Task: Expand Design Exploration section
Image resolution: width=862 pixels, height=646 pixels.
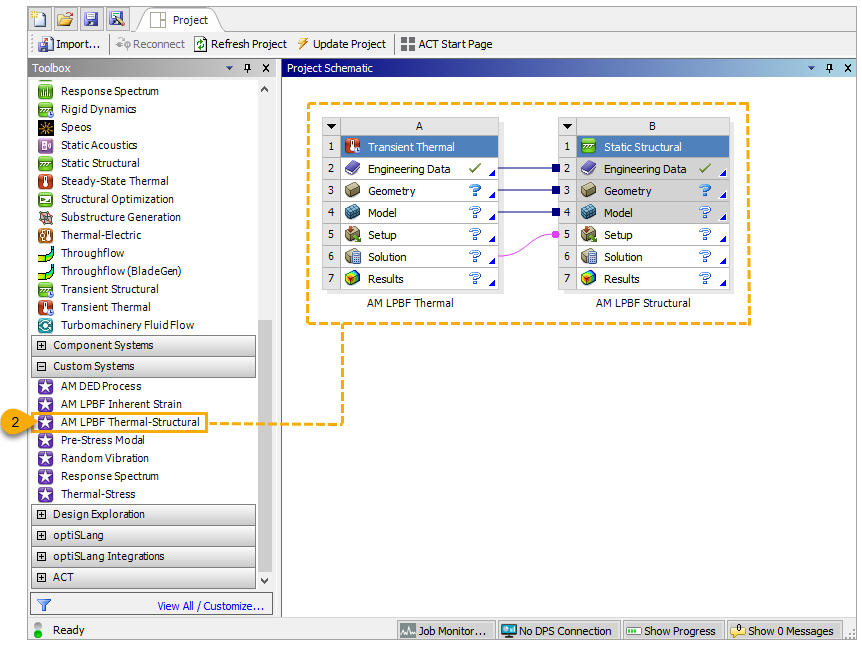Action: [41, 515]
